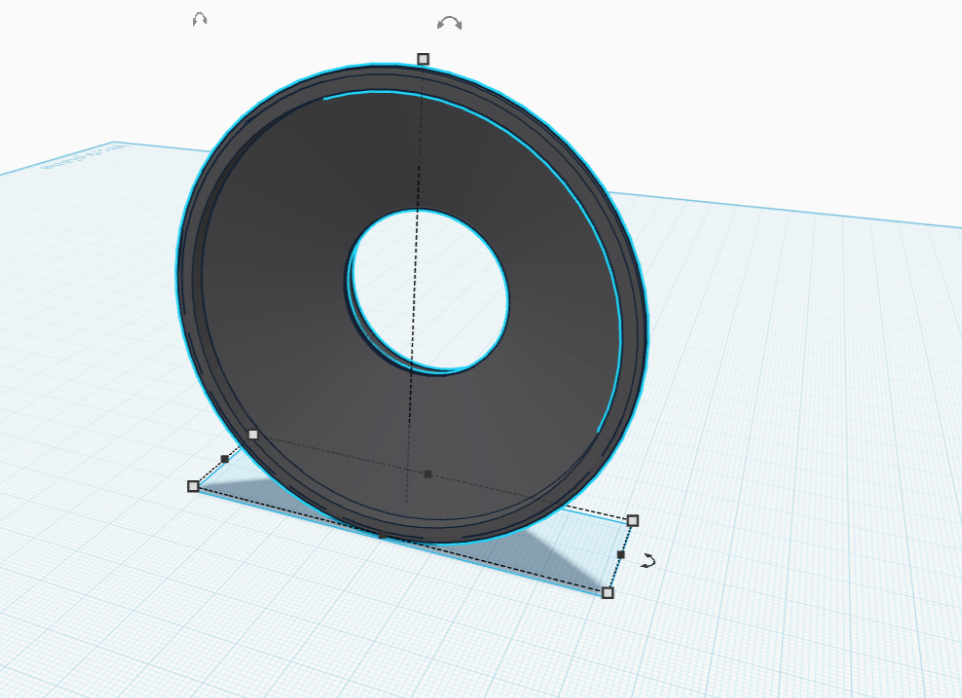Click the black midpoint handle beneath disc's bottom edge
The width and height of the screenshot is (962, 698).
(x=382, y=536)
